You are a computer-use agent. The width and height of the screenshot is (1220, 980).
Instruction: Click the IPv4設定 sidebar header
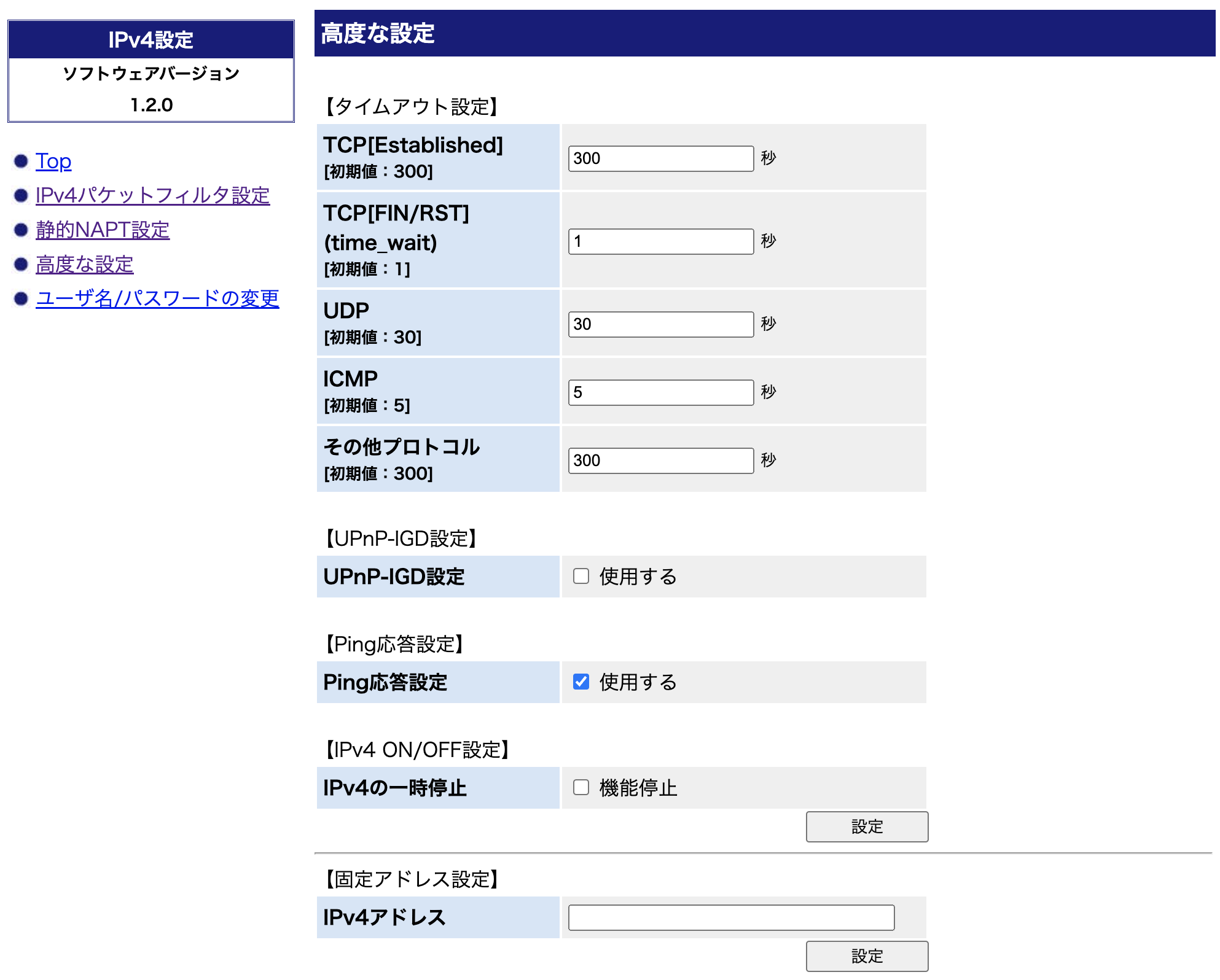click(x=150, y=39)
